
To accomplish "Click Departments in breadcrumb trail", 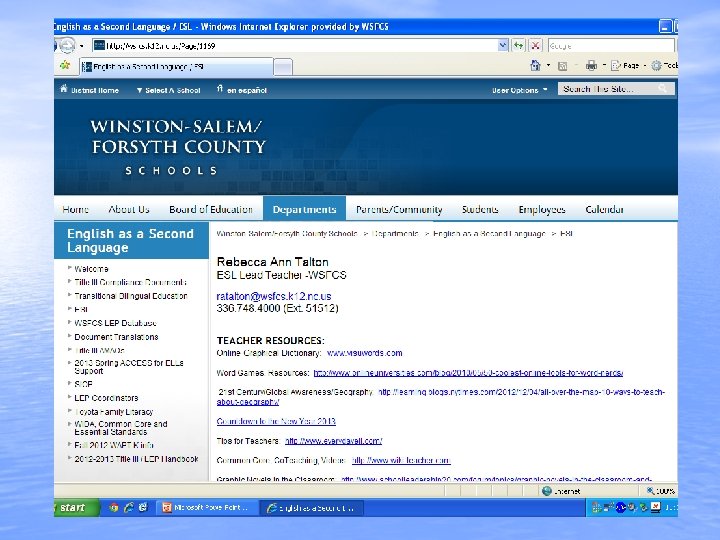I will pyautogui.click(x=395, y=233).
